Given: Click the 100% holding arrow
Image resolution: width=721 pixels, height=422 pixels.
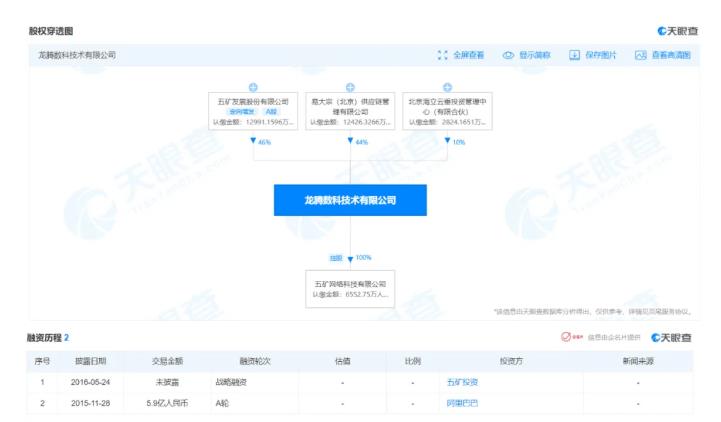Looking at the screenshot, I should pyautogui.click(x=350, y=257).
